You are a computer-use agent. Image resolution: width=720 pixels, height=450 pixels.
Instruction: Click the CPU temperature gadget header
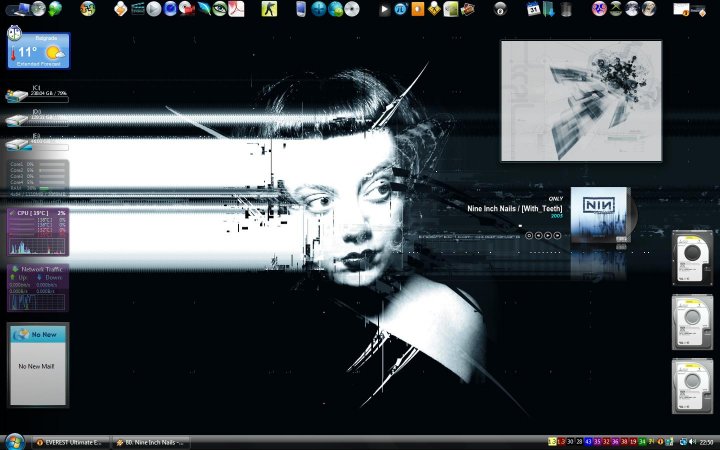(38, 213)
